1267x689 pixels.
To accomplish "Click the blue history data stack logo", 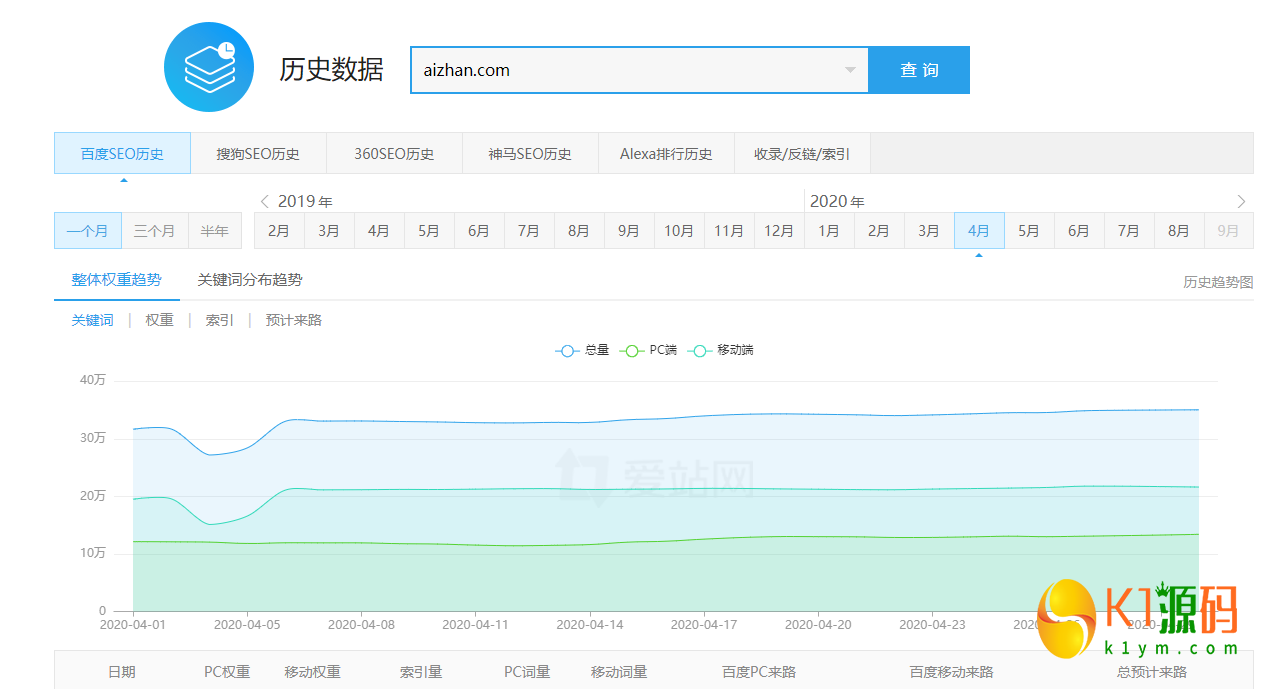I will pyautogui.click(x=208, y=67).
